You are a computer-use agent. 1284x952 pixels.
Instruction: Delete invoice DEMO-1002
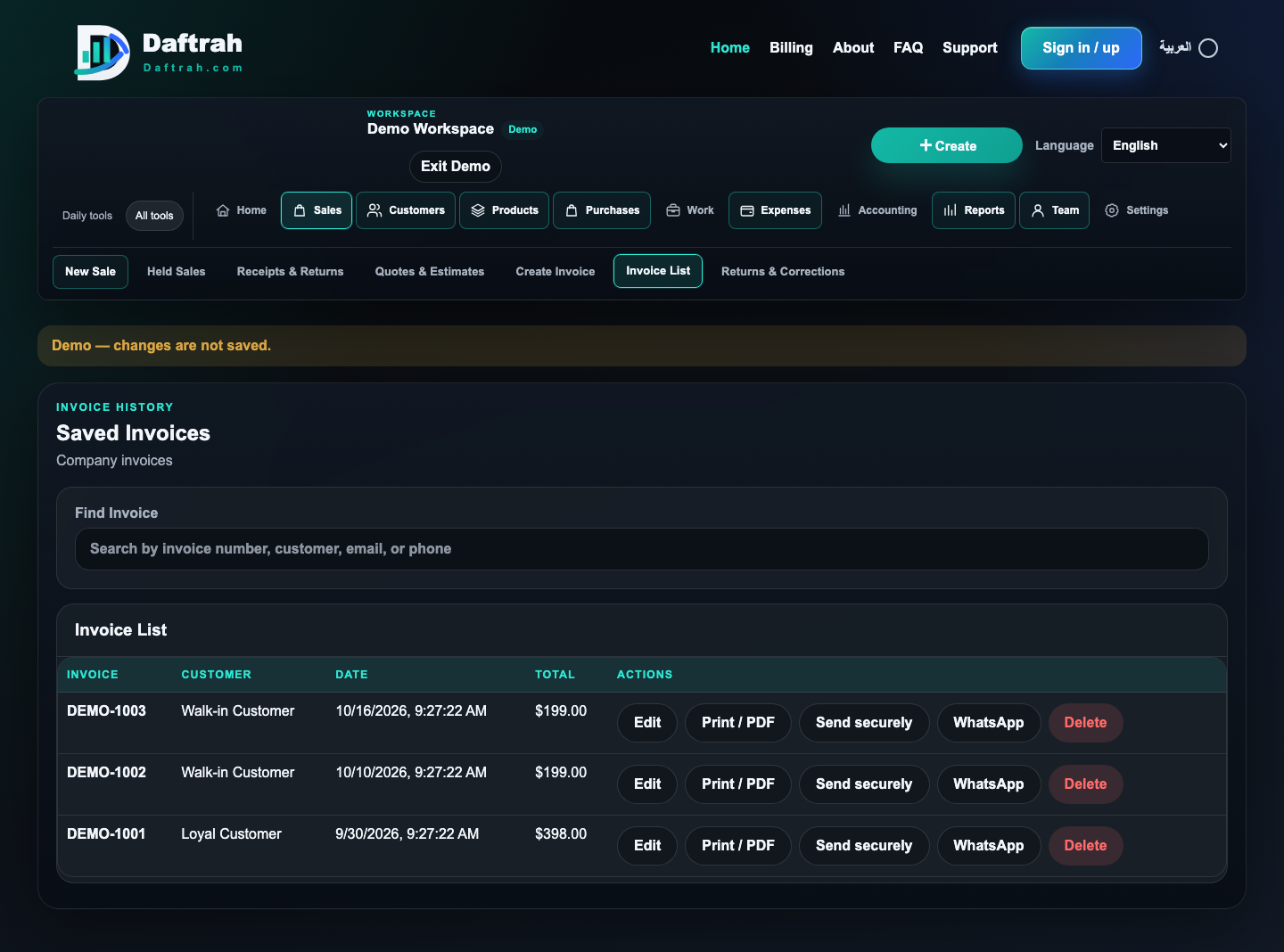[x=1085, y=784]
